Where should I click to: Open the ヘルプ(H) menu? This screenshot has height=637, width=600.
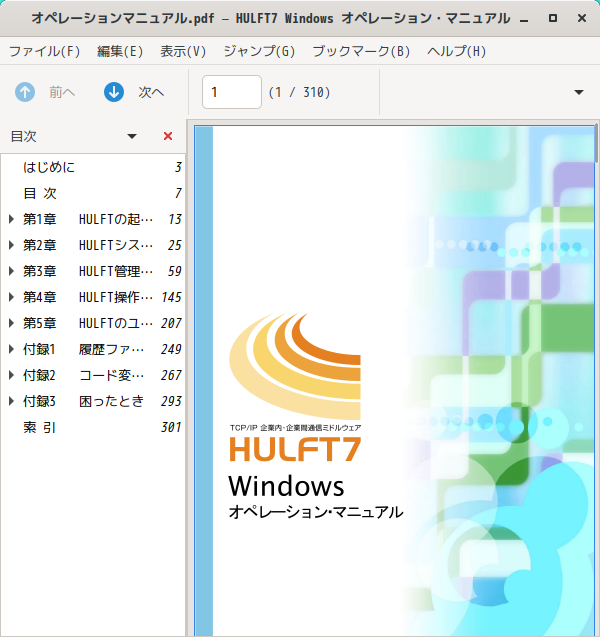point(457,51)
